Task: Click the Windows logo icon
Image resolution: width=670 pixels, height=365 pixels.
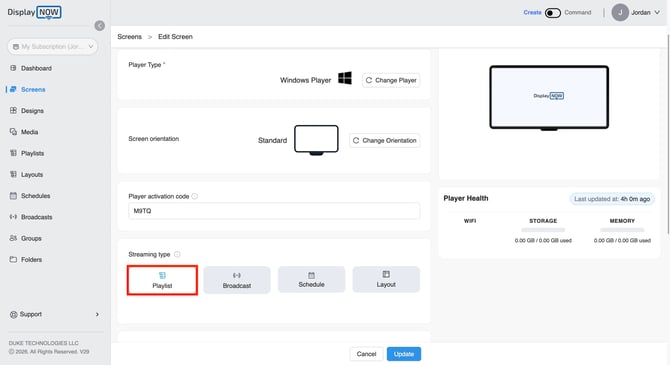Action: [x=345, y=78]
